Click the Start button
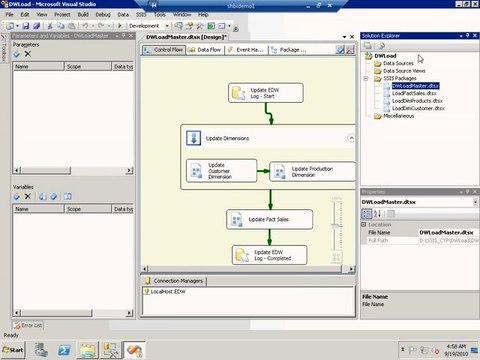480x360 pixels. coord(13,350)
